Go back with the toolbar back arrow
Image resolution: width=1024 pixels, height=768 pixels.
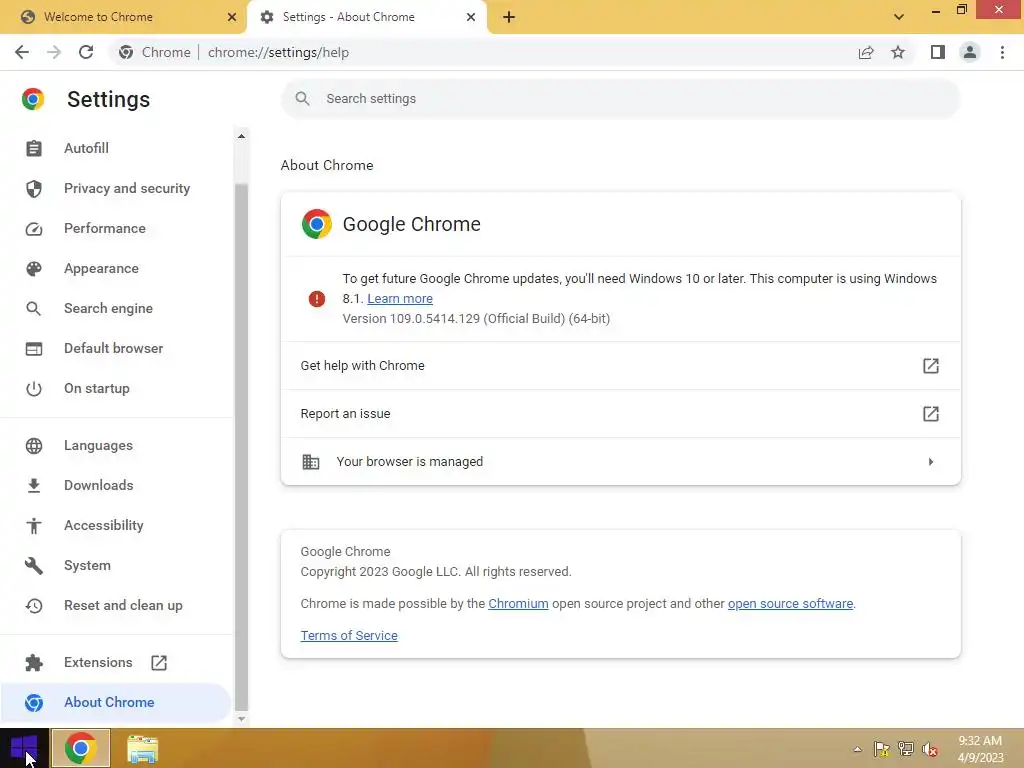(x=22, y=52)
